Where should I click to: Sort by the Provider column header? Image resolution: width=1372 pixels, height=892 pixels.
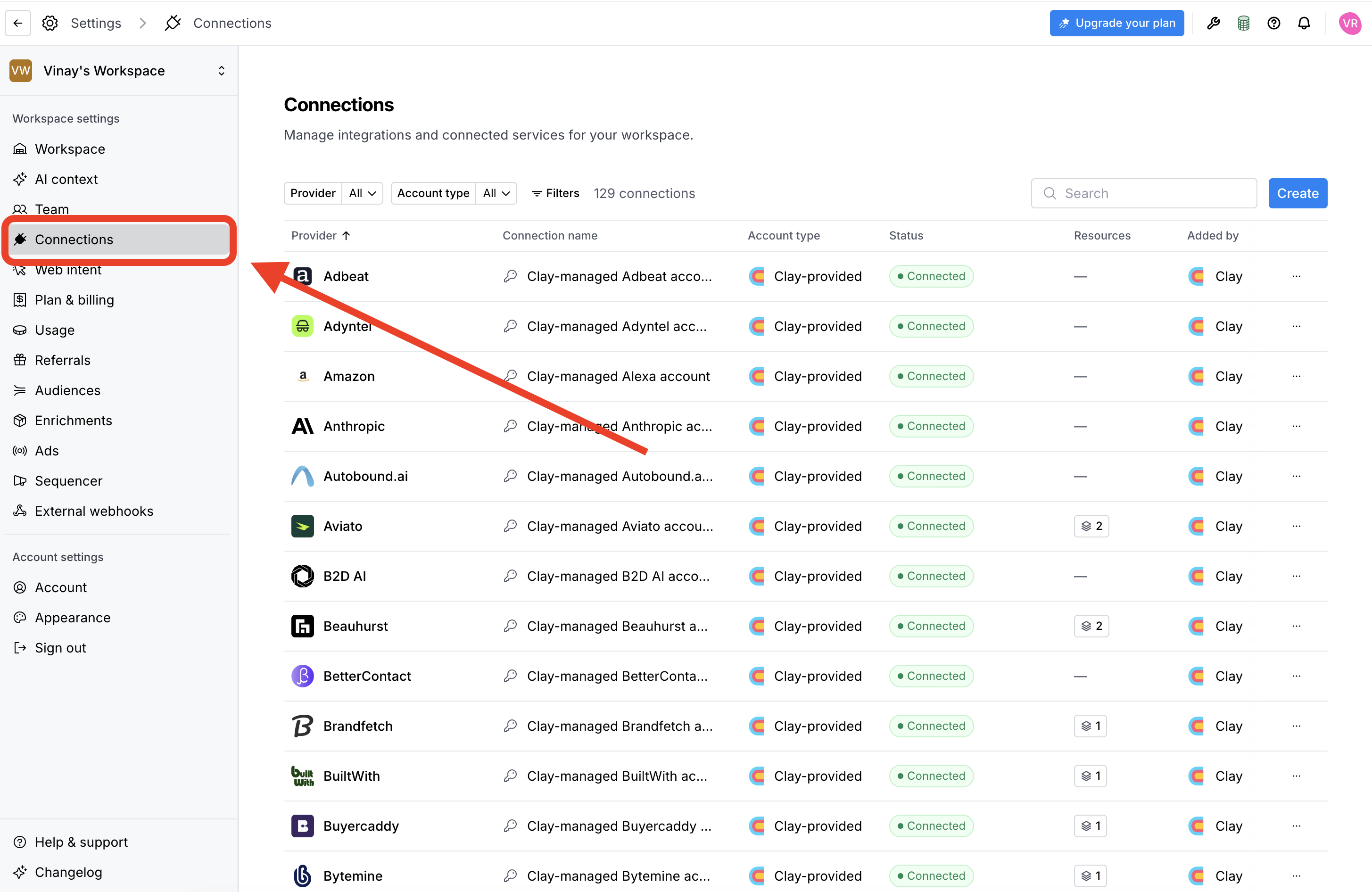tap(321, 235)
